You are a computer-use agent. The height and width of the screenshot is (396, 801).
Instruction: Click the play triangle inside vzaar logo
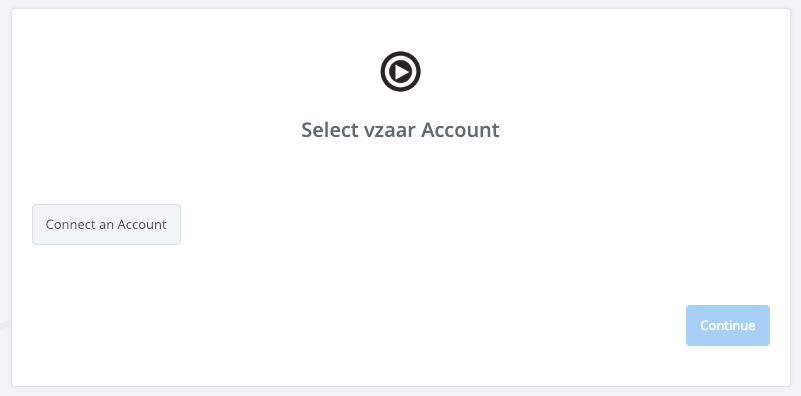click(402, 72)
